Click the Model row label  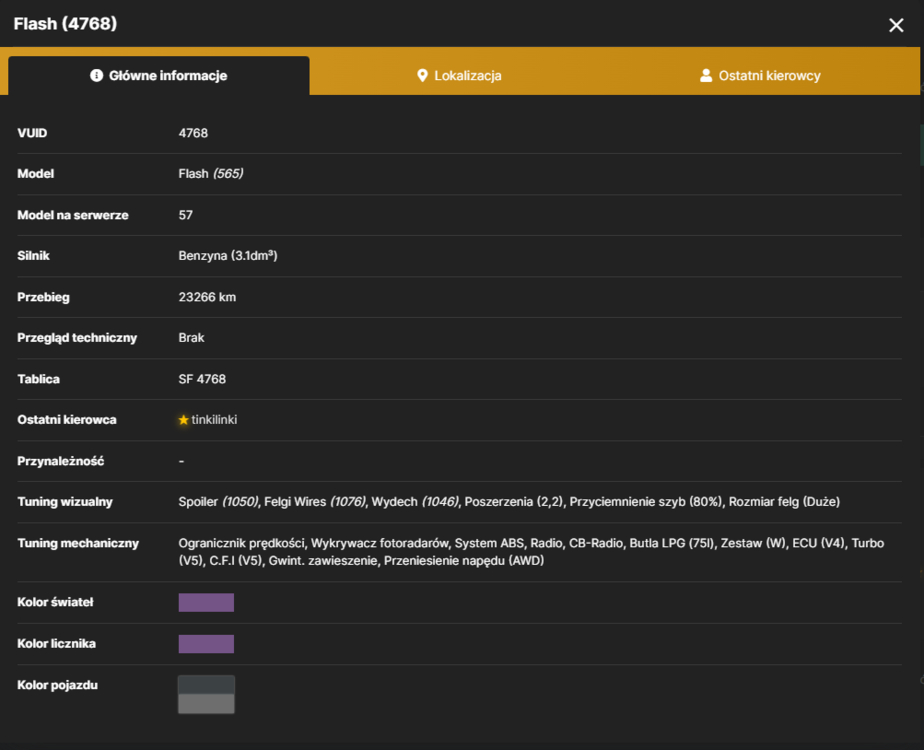[x=35, y=174]
